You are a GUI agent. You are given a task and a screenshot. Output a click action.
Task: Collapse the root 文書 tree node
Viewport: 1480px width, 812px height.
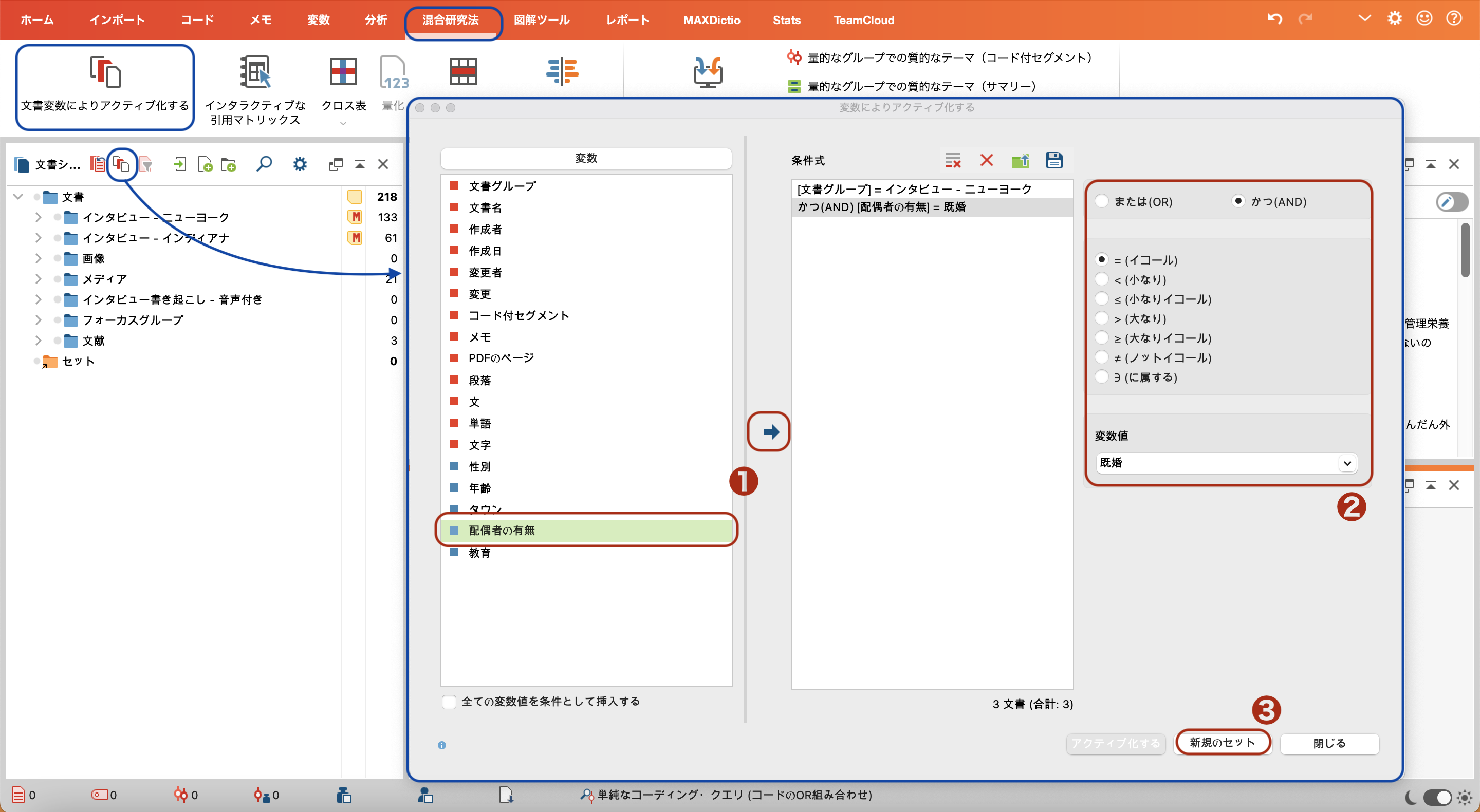(18, 197)
